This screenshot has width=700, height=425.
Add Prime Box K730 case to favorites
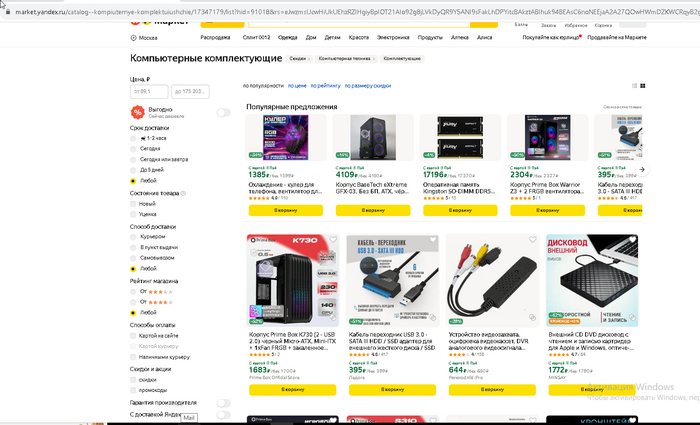point(333,240)
